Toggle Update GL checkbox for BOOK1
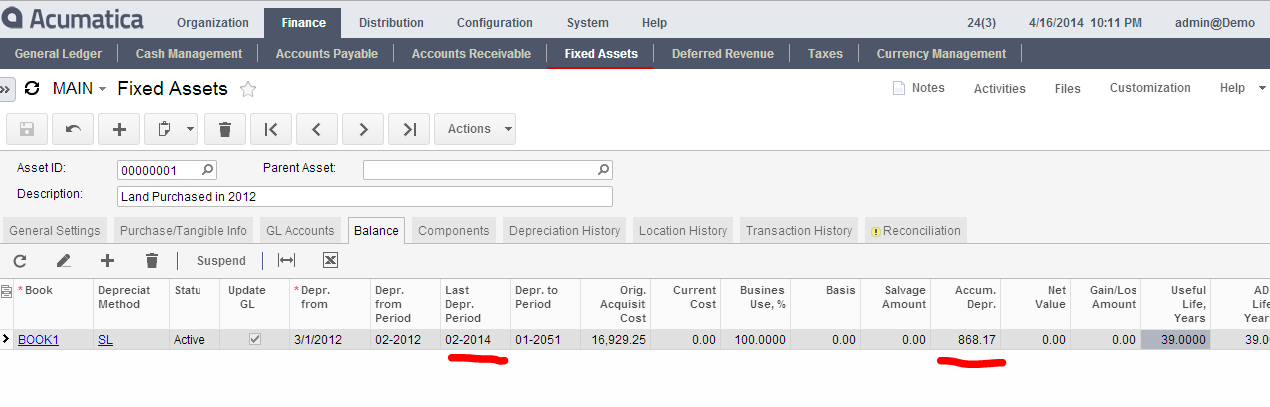Viewport: 1270px width, 407px height. [x=255, y=340]
